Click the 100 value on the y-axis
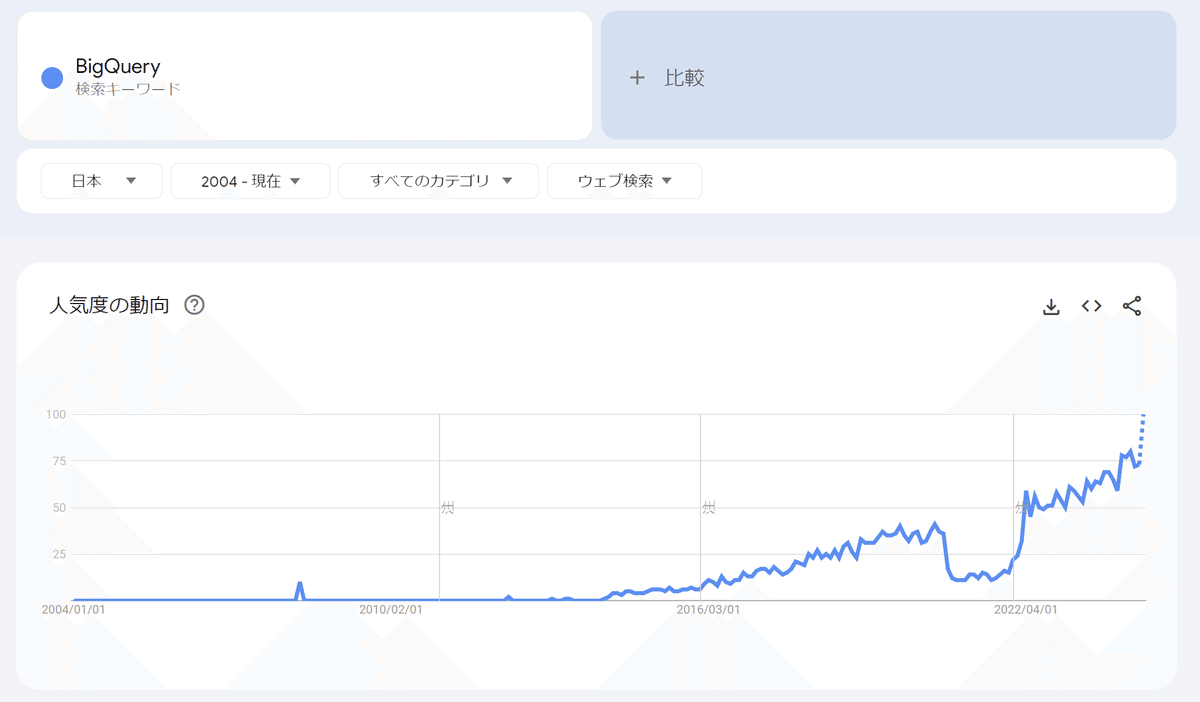Screen dimensions: 1200x702 (56, 414)
